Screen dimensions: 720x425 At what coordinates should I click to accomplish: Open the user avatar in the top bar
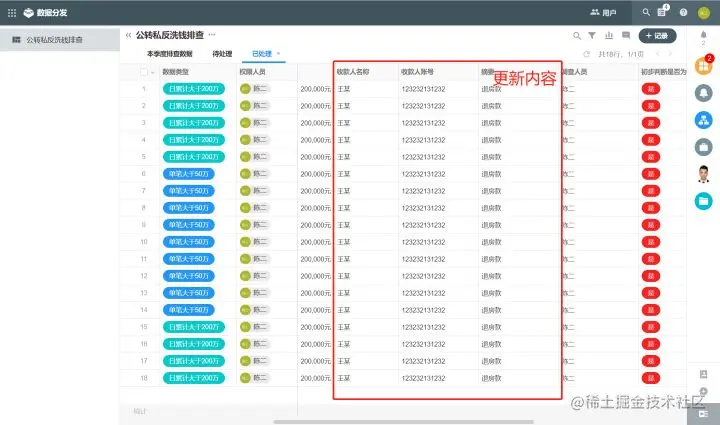[704, 13]
